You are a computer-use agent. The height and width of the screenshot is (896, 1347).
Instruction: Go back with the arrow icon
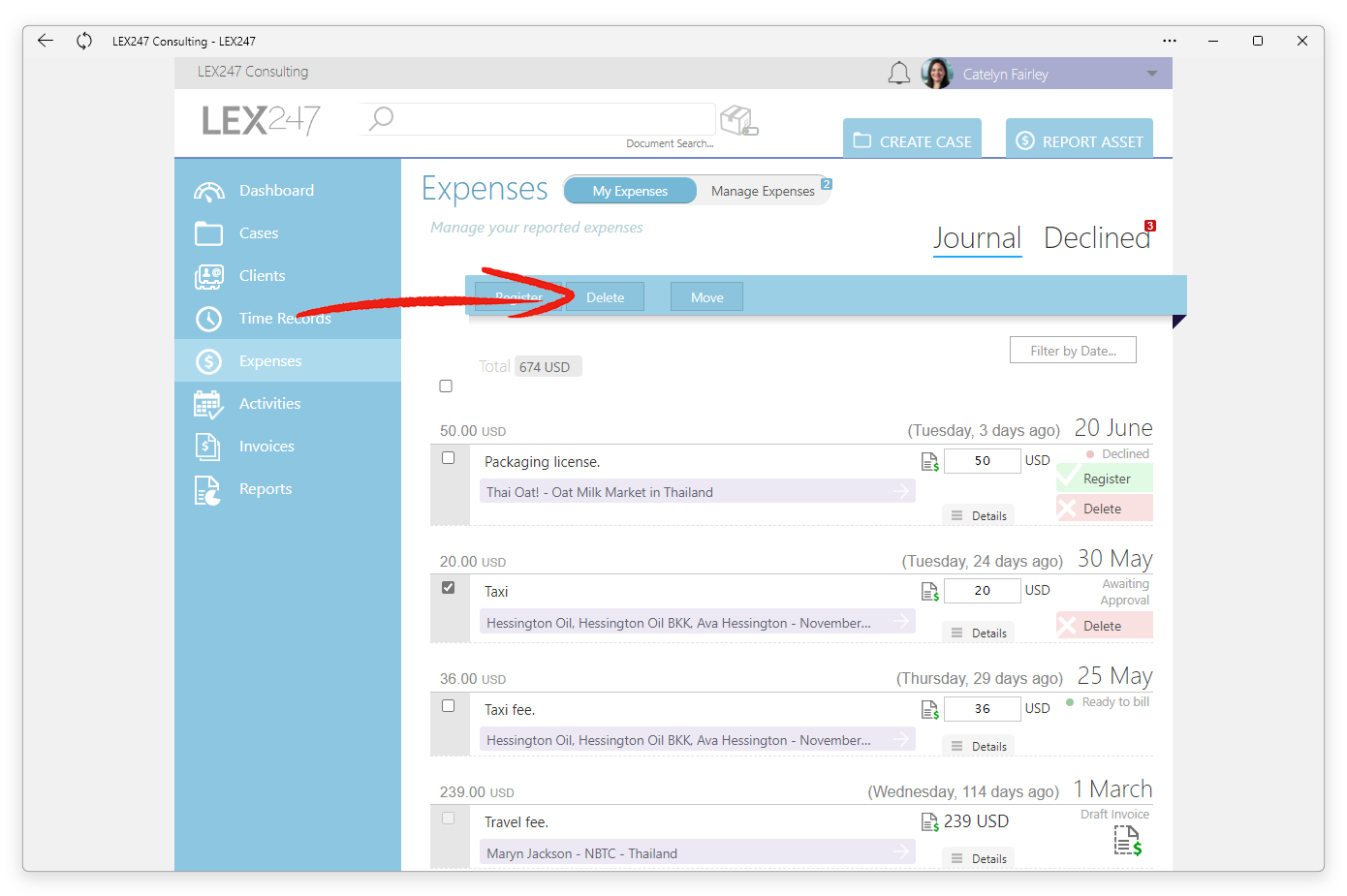click(x=45, y=41)
